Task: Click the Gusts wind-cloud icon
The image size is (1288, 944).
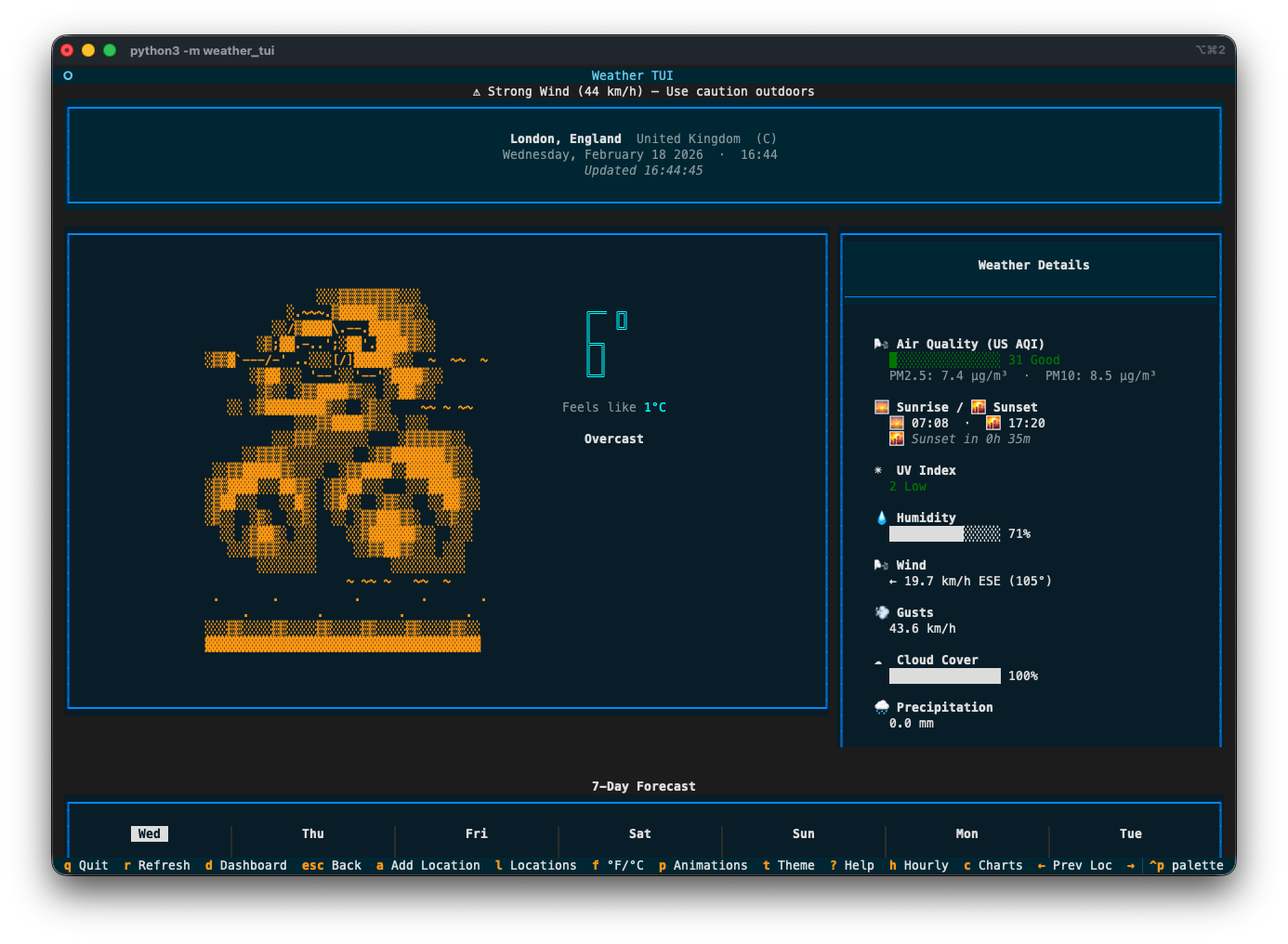Action: (880, 612)
